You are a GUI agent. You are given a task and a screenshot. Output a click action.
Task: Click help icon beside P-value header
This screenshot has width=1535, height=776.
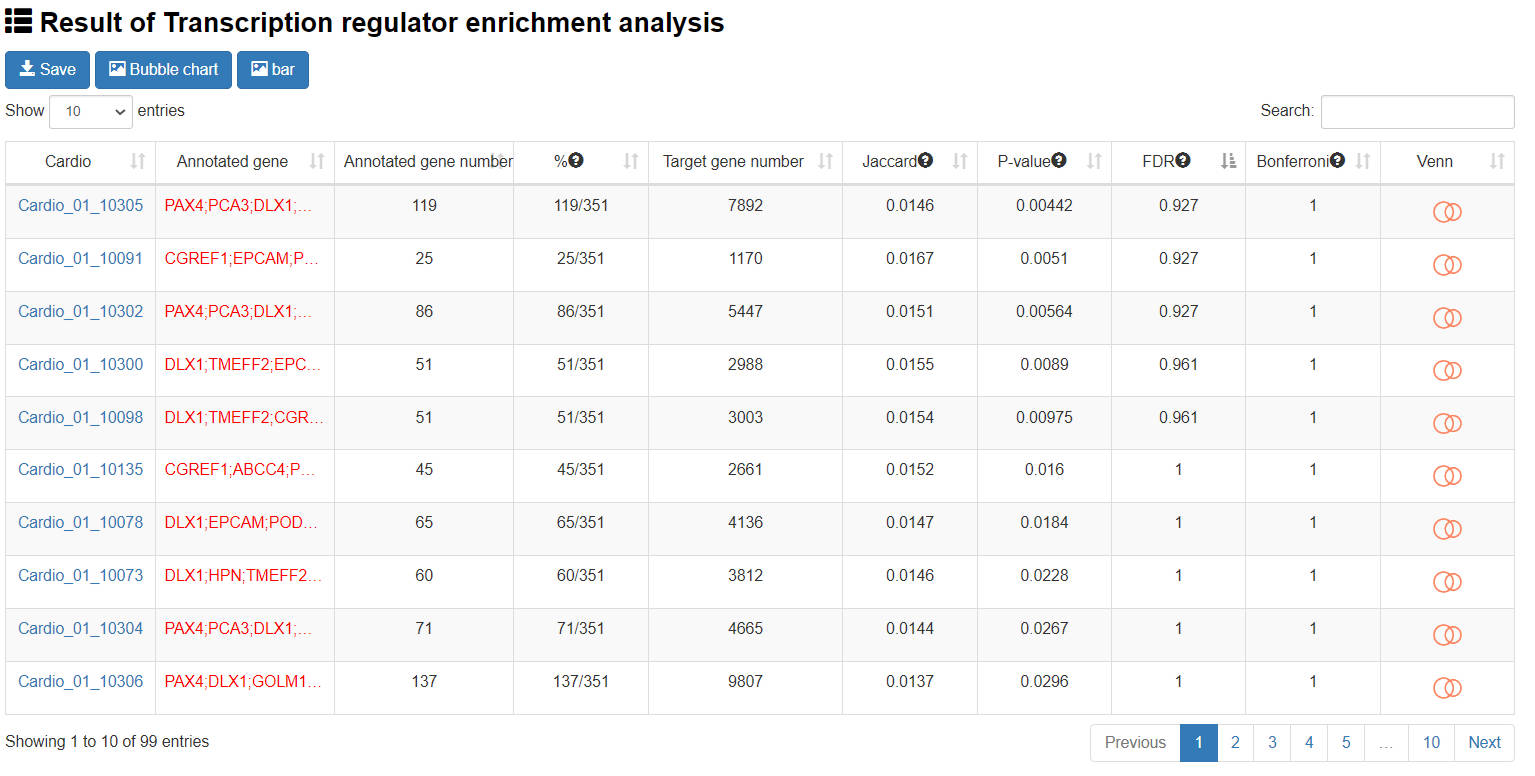coord(1058,160)
